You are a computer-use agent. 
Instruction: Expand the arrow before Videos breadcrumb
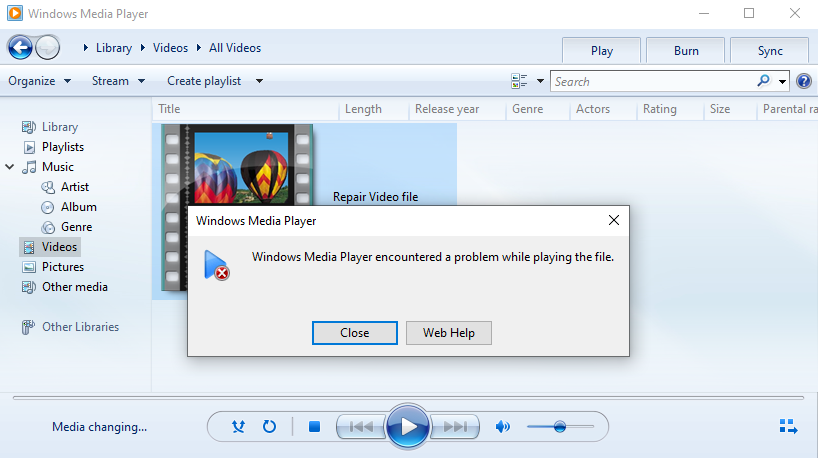point(142,48)
